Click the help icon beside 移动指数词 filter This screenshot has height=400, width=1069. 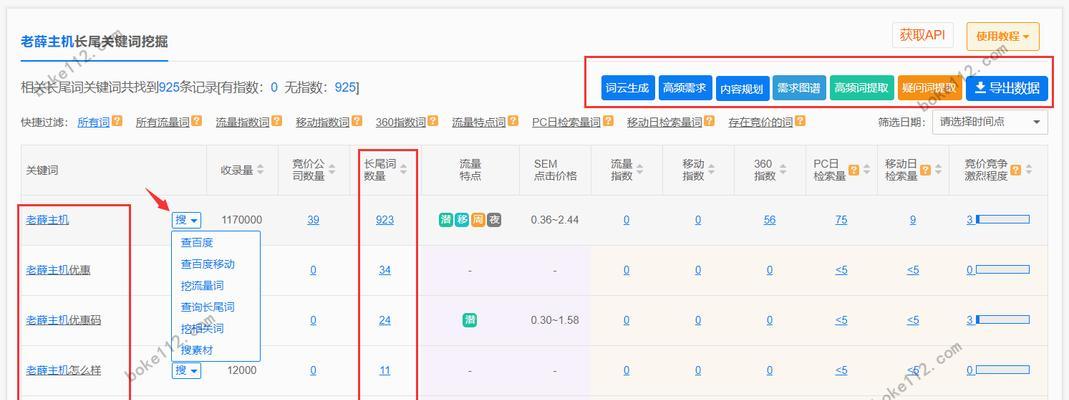pos(357,121)
